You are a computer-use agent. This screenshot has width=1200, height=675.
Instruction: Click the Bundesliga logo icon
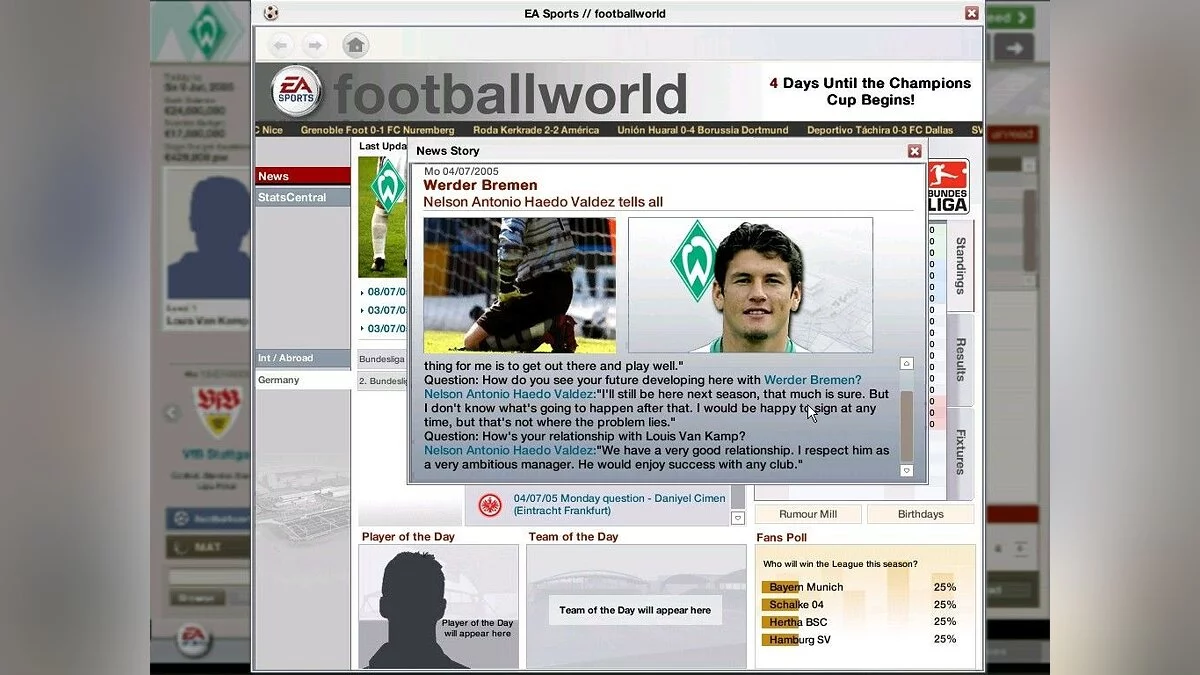[948, 187]
